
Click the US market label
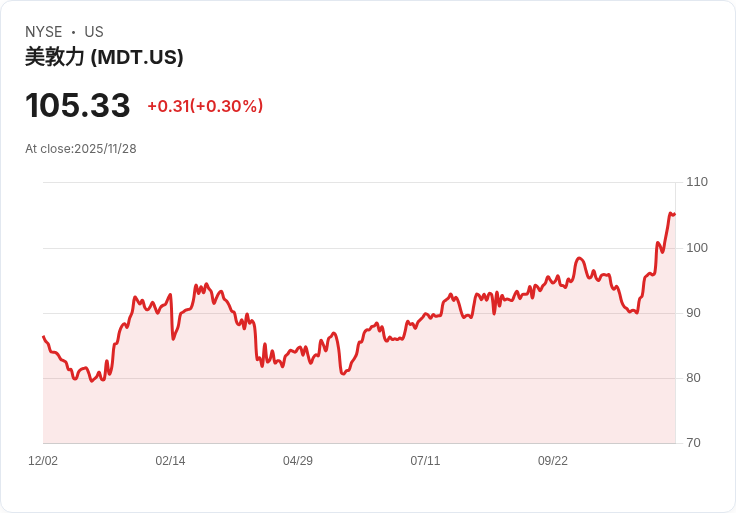tap(94, 32)
